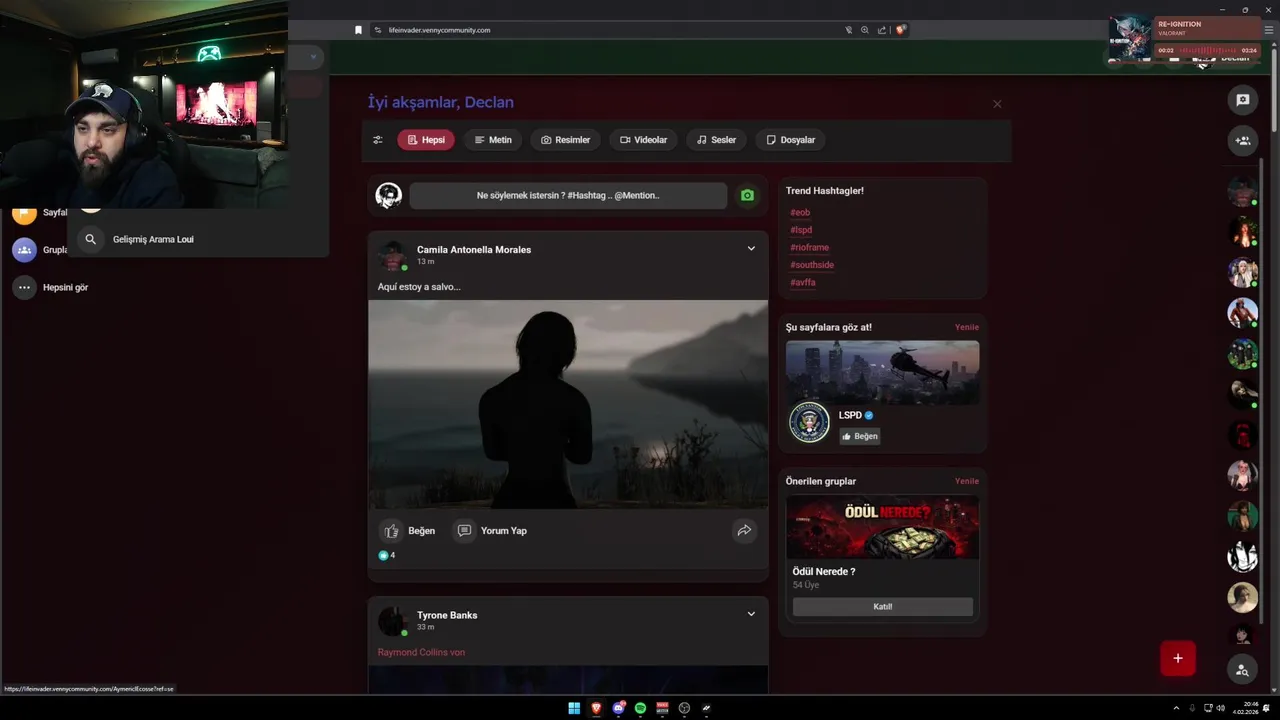Screen dimensions: 1280x720
Task: Click the LSPD seal avatar
Action: tap(809, 422)
